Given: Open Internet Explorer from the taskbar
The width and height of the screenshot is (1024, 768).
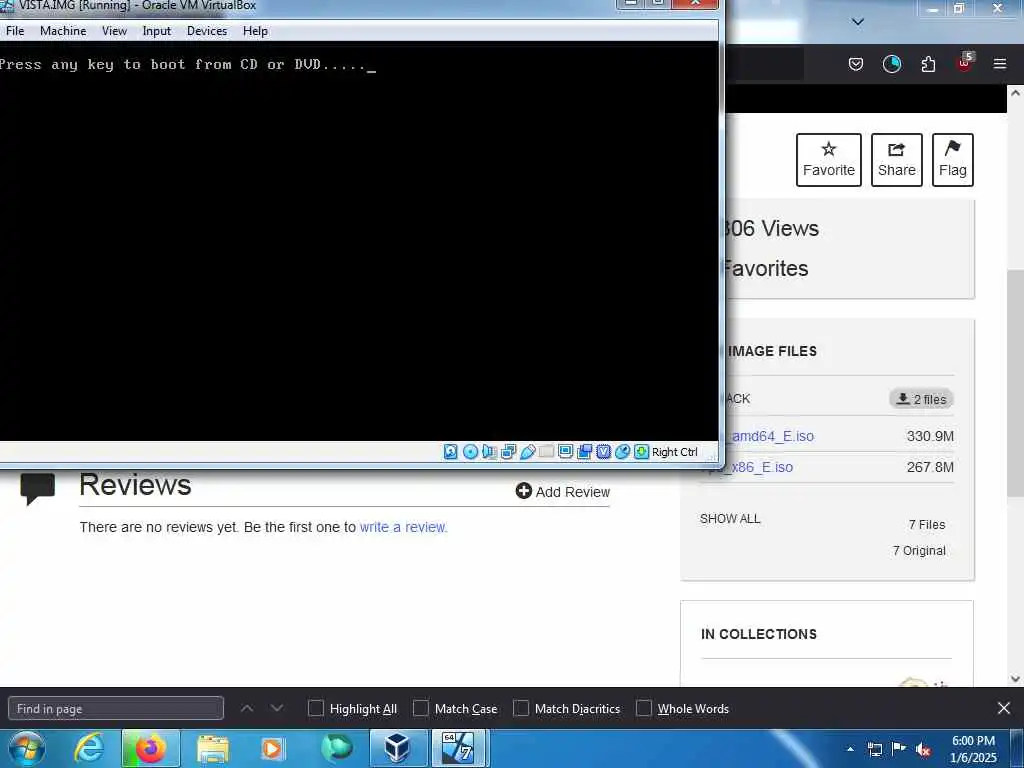Looking at the screenshot, I should (x=89, y=748).
